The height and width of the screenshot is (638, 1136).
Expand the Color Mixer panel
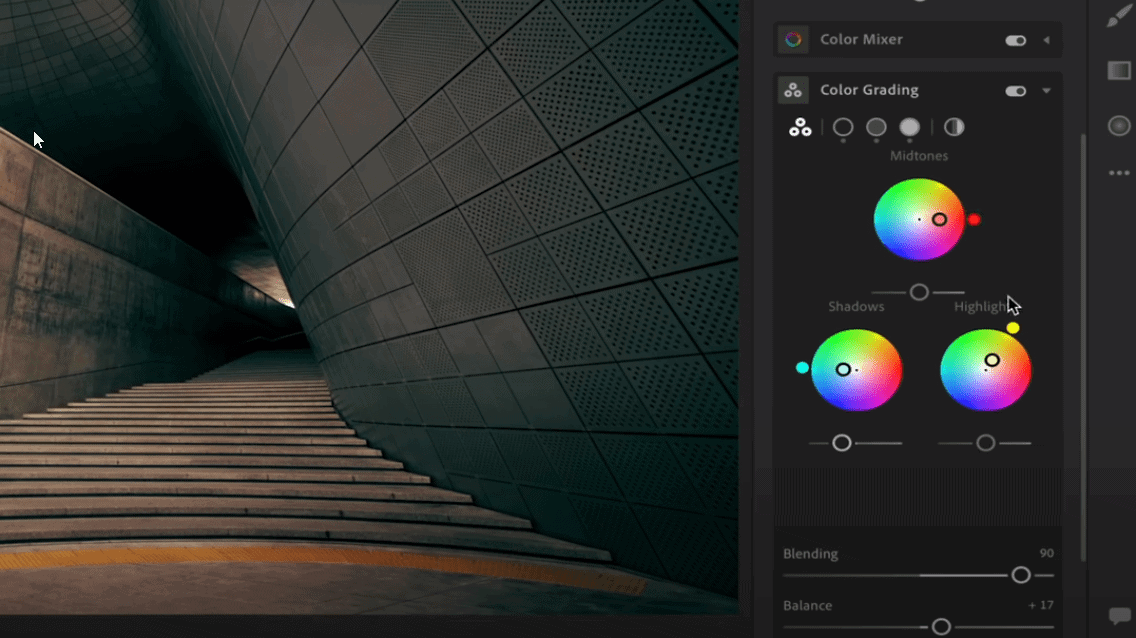pyautogui.click(x=1047, y=39)
